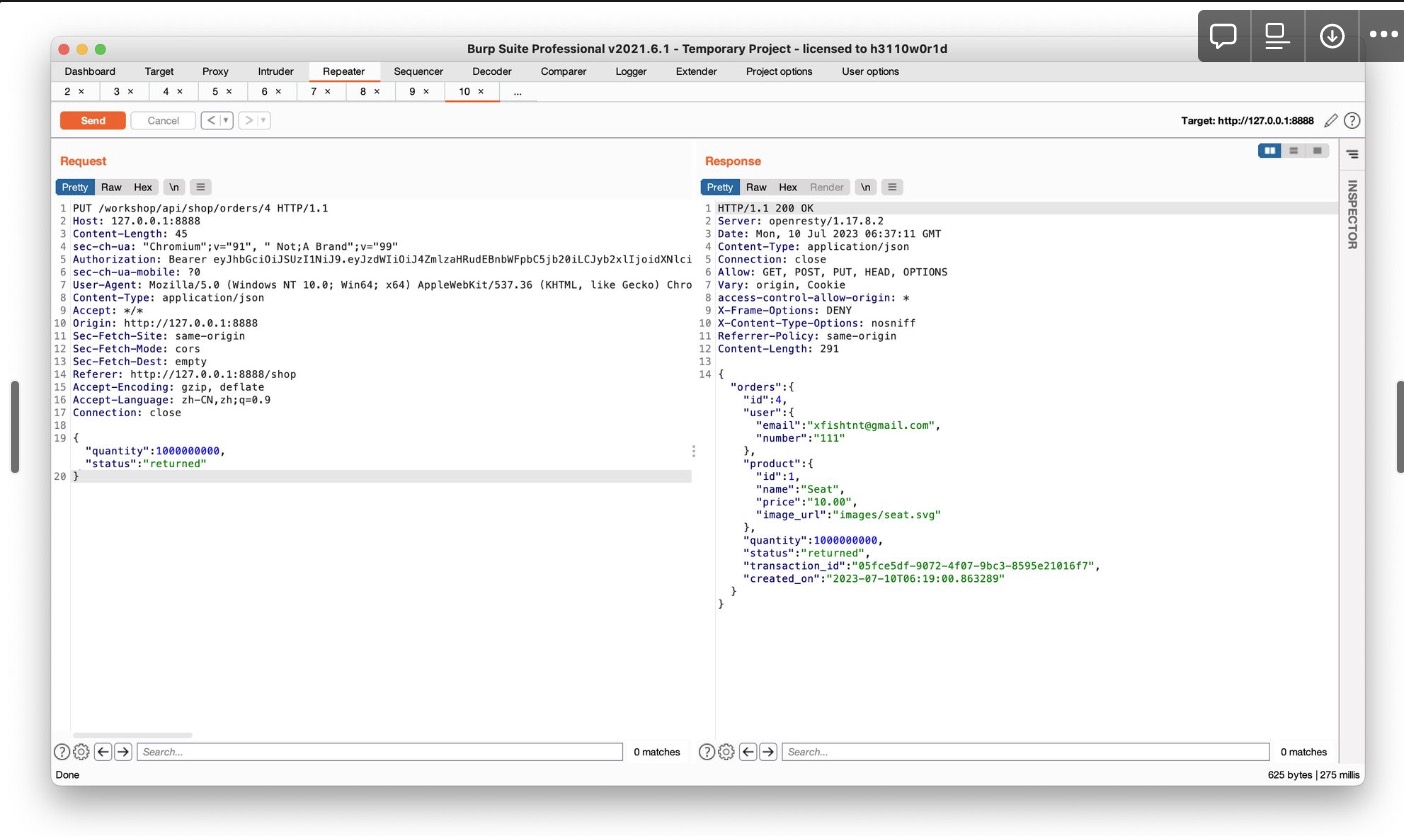Open Response message editor hamburger menu
1404x836 pixels.
(x=892, y=187)
